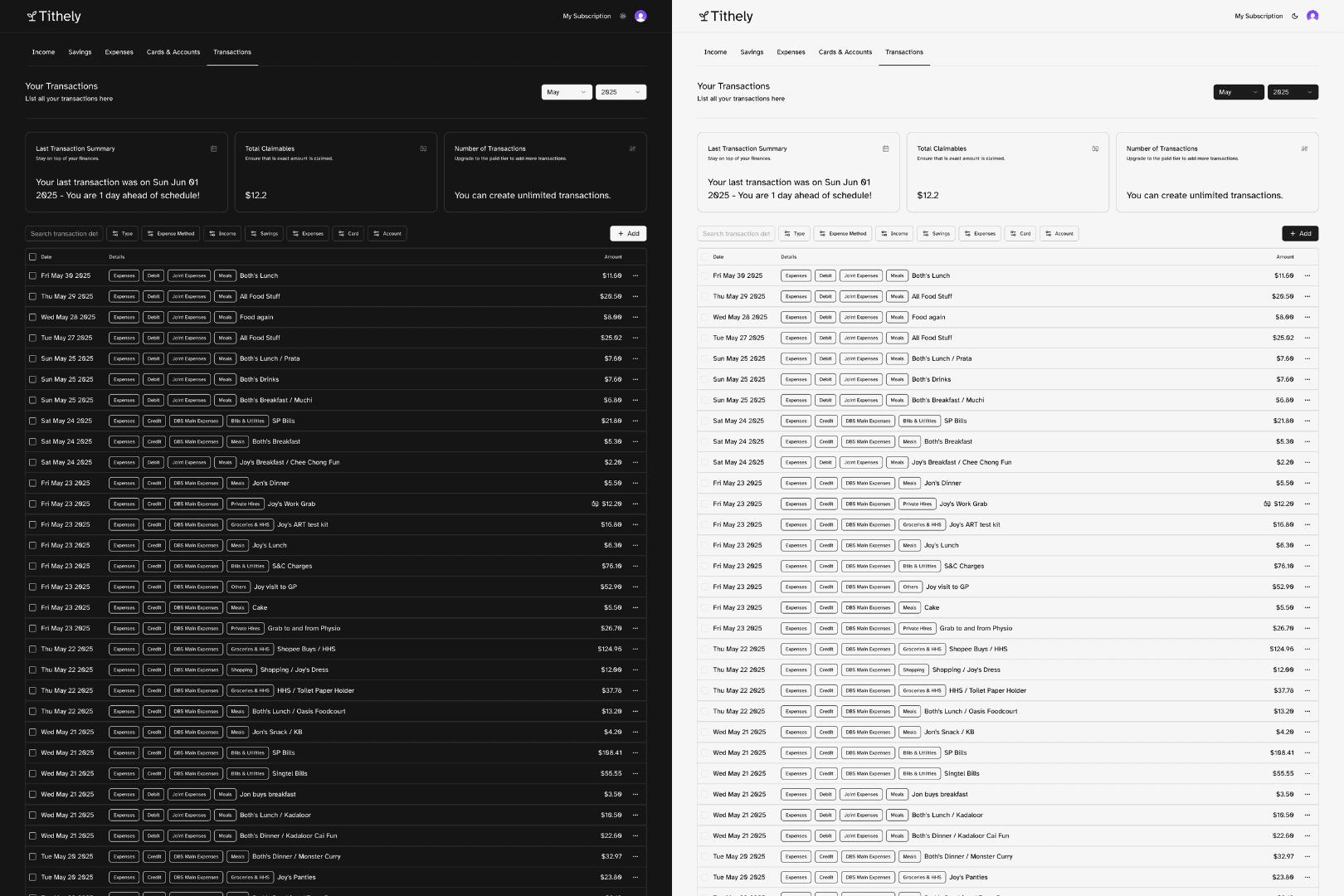Screen dimensions: 1344x896
Task: Open row menu for Joy visit to GP, light view
Action: click(x=1307, y=587)
